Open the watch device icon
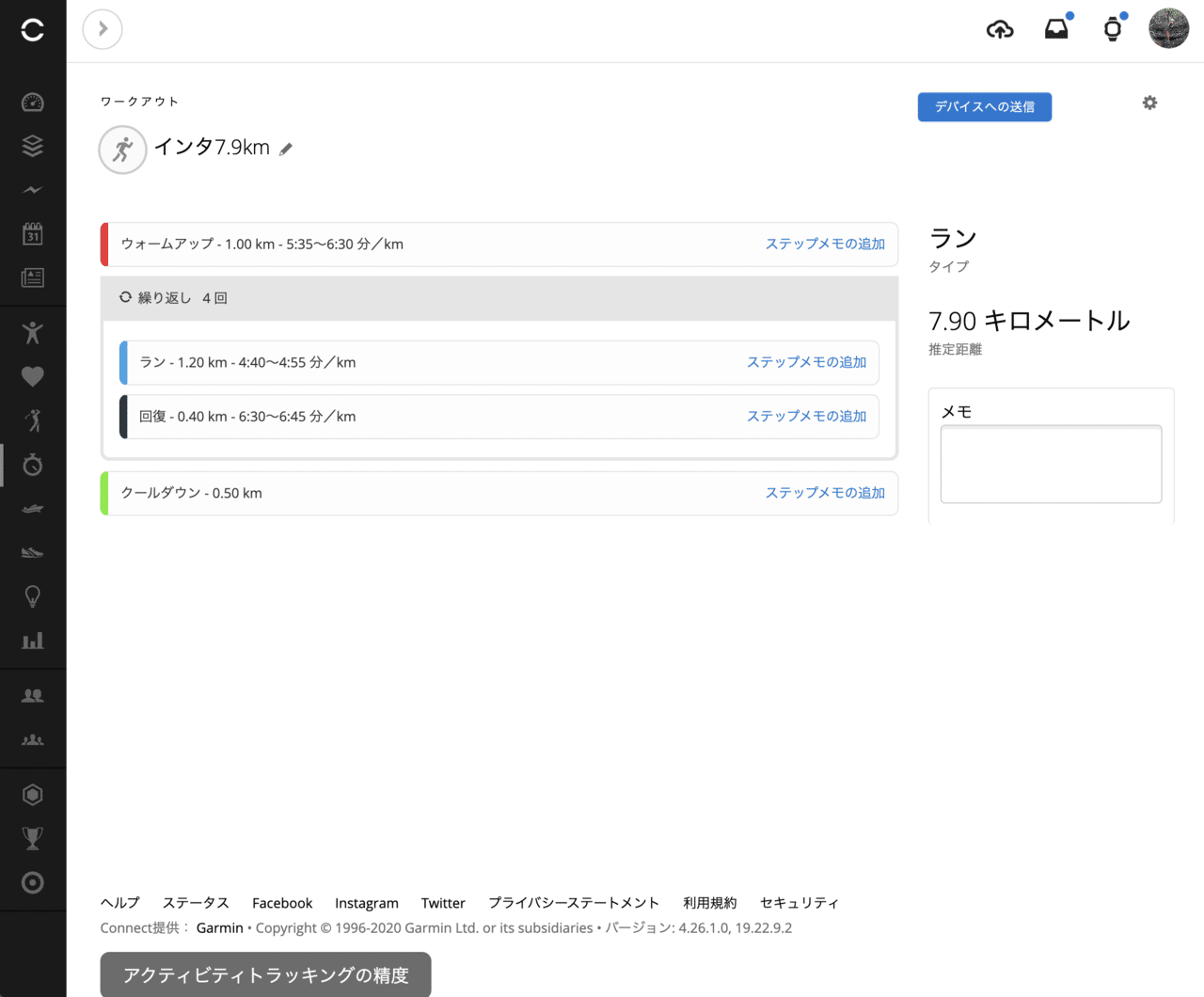Image resolution: width=1204 pixels, height=997 pixels. click(x=1113, y=29)
